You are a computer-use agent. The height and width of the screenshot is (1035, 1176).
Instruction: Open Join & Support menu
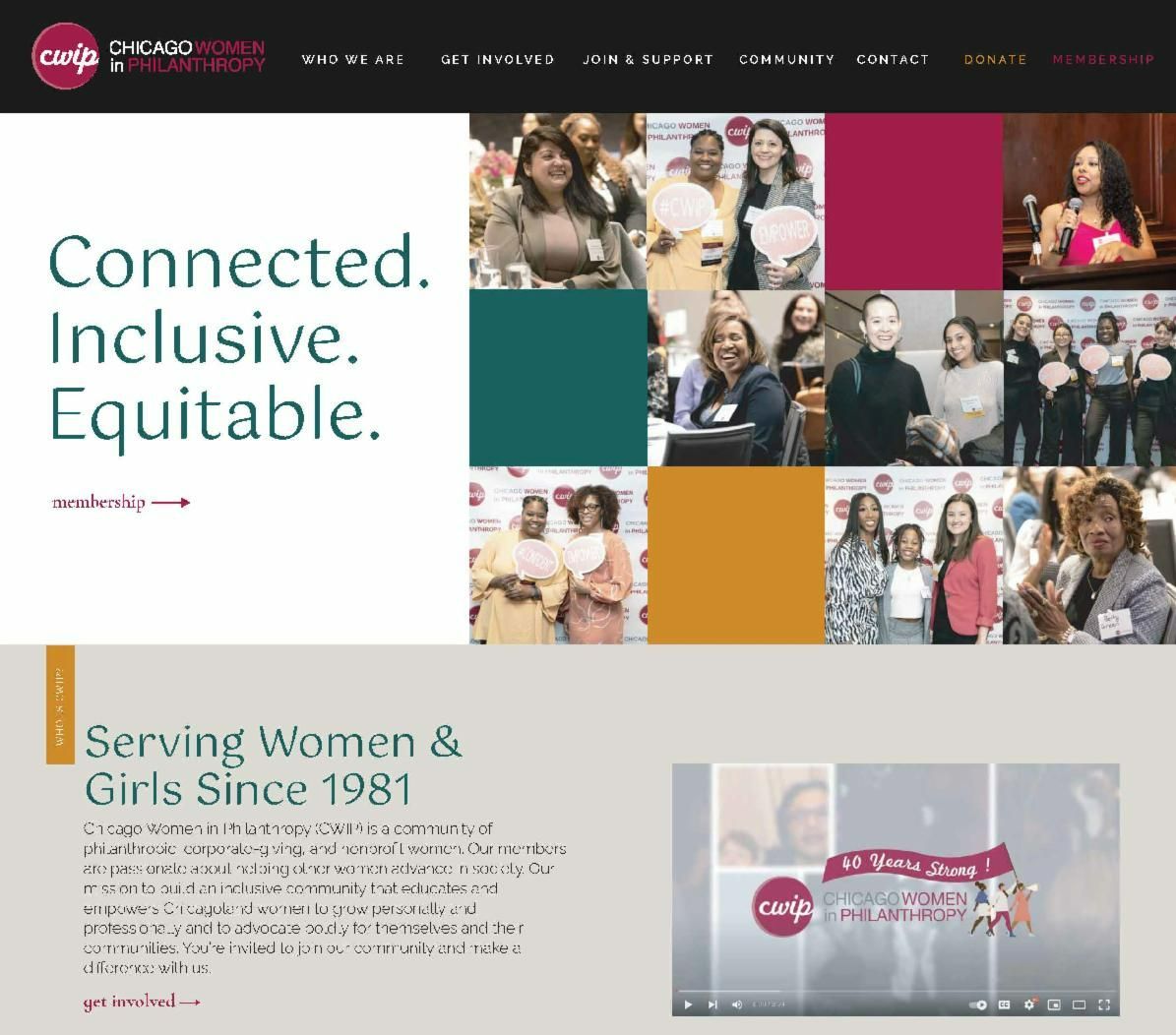coord(648,59)
